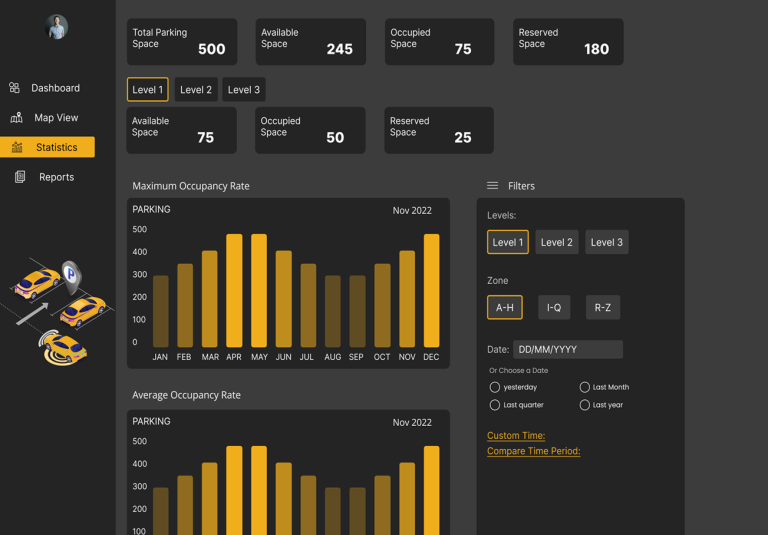768x535 pixels.
Task: Click the Occupied Space 50 level card
Action: (x=310, y=130)
